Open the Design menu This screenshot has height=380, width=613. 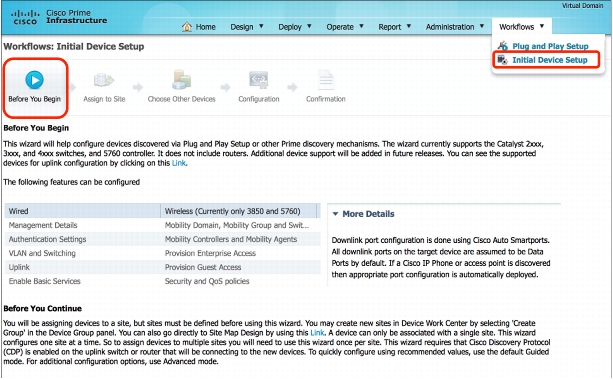point(242,27)
